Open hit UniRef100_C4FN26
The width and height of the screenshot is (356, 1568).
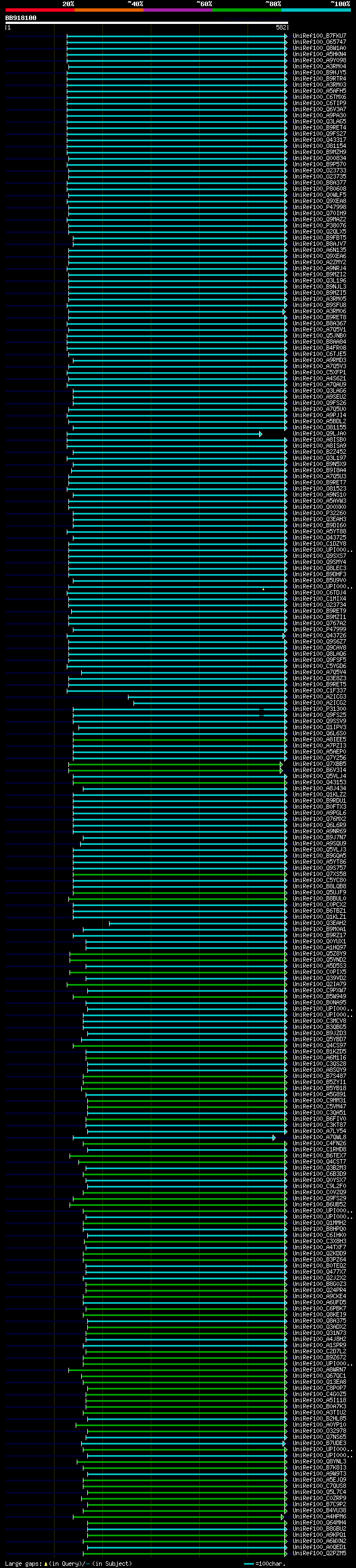(x=319, y=1143)
